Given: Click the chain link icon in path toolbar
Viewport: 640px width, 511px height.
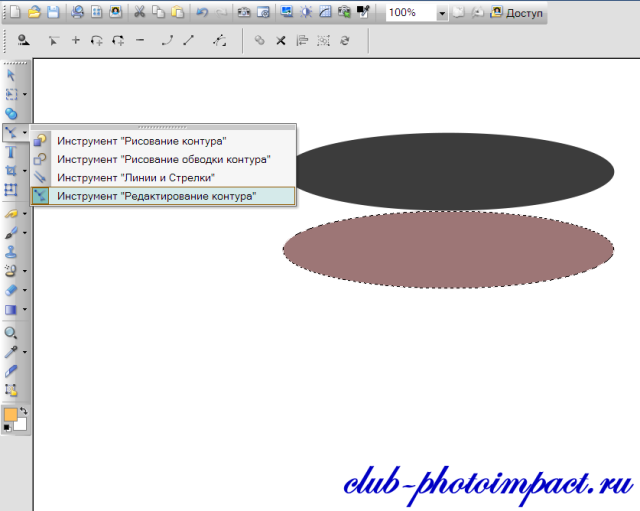Looking at the screenshot, I should click(x=260, y=40).
